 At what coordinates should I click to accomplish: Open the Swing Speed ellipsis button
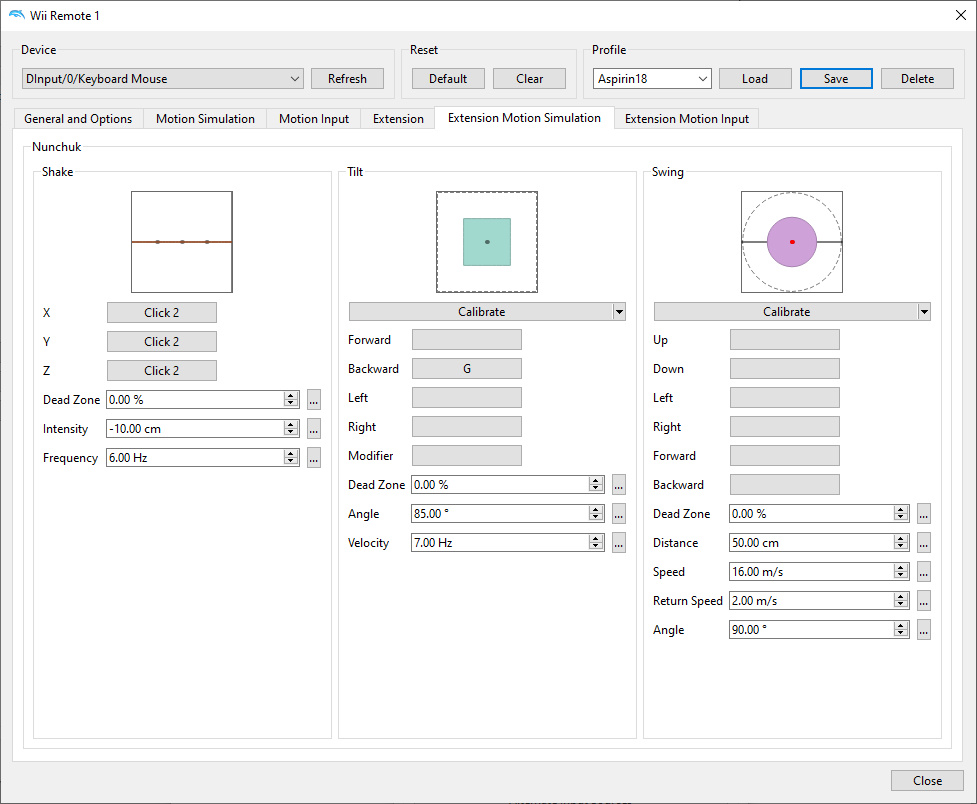pyautogui.click(x=923, y=572)
